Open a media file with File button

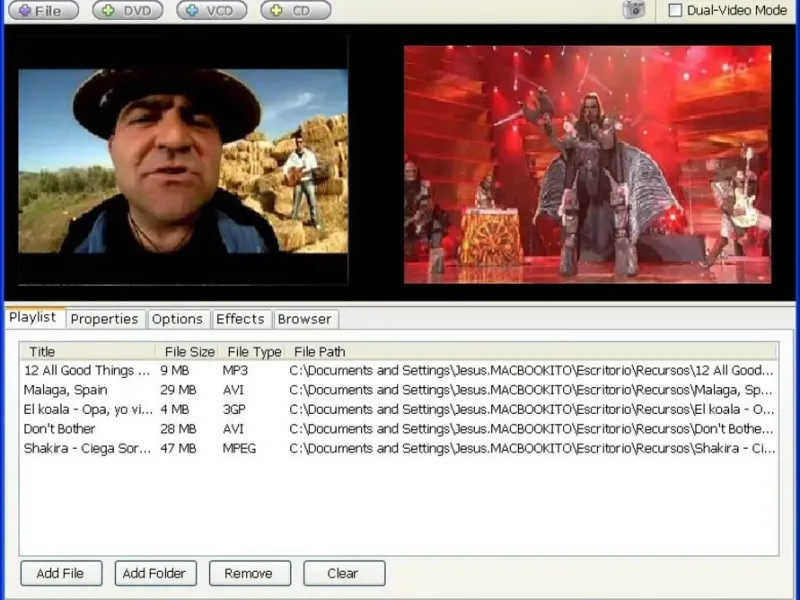click(x=44, y=10)
